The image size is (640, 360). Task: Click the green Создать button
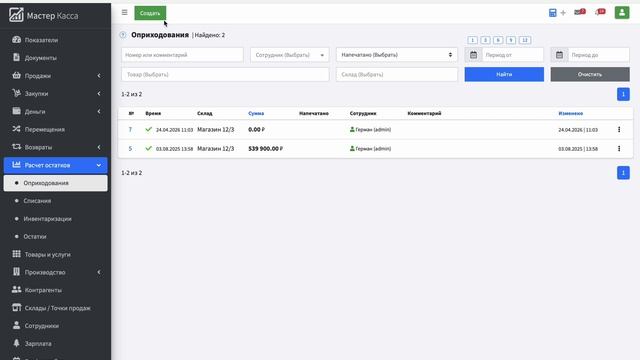(150, 13)
